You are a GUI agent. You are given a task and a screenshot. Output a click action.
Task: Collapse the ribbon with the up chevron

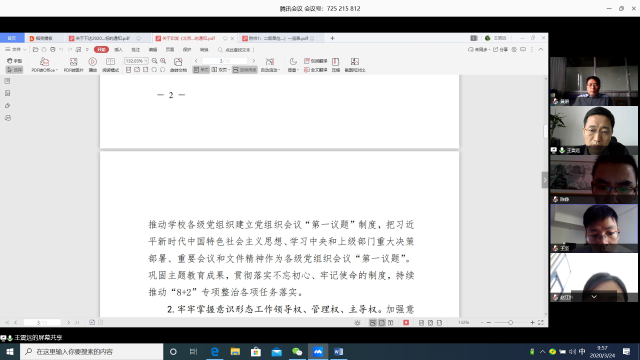click(x=541, y=50)
